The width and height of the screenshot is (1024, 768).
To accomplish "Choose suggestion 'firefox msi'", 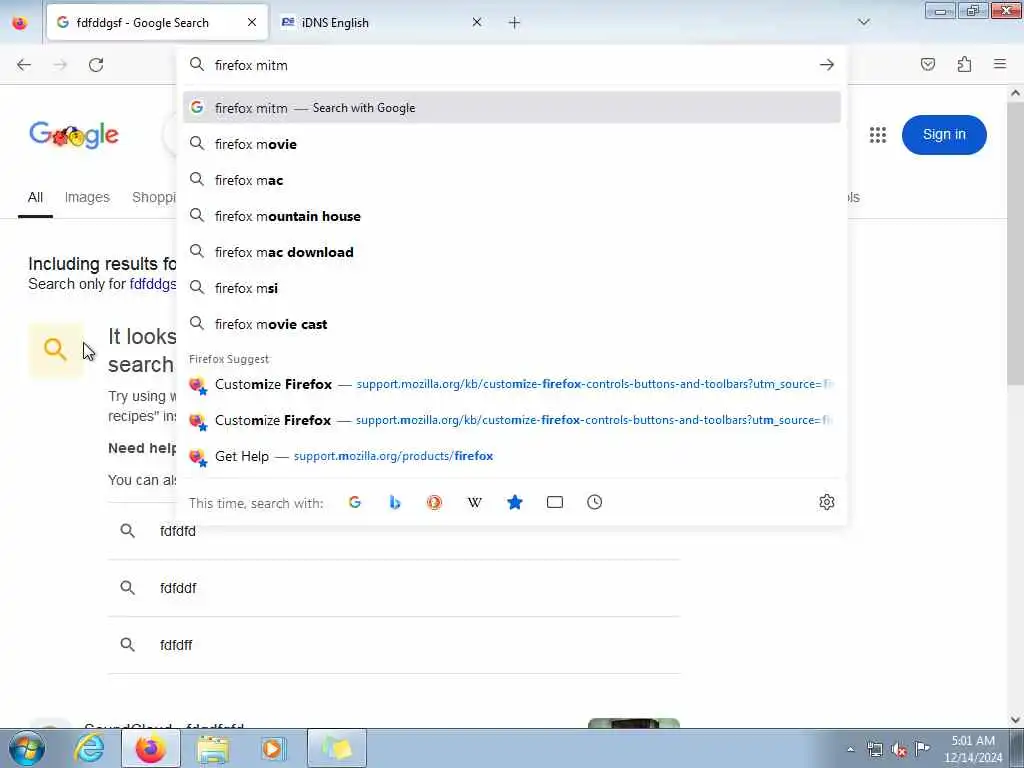I will (x=512, y=288).
